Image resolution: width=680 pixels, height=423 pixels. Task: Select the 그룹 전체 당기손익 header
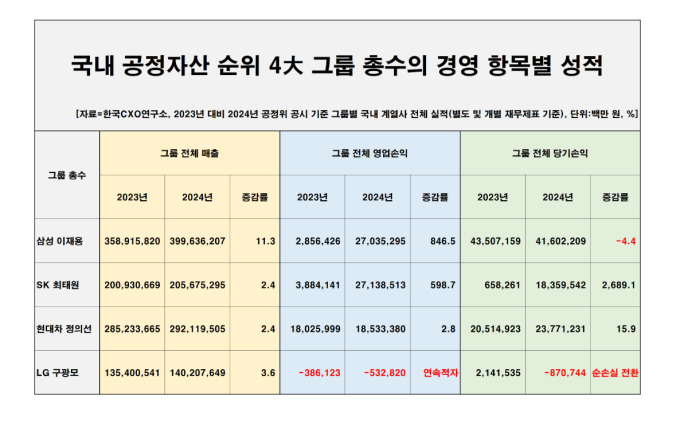(550, 153)
